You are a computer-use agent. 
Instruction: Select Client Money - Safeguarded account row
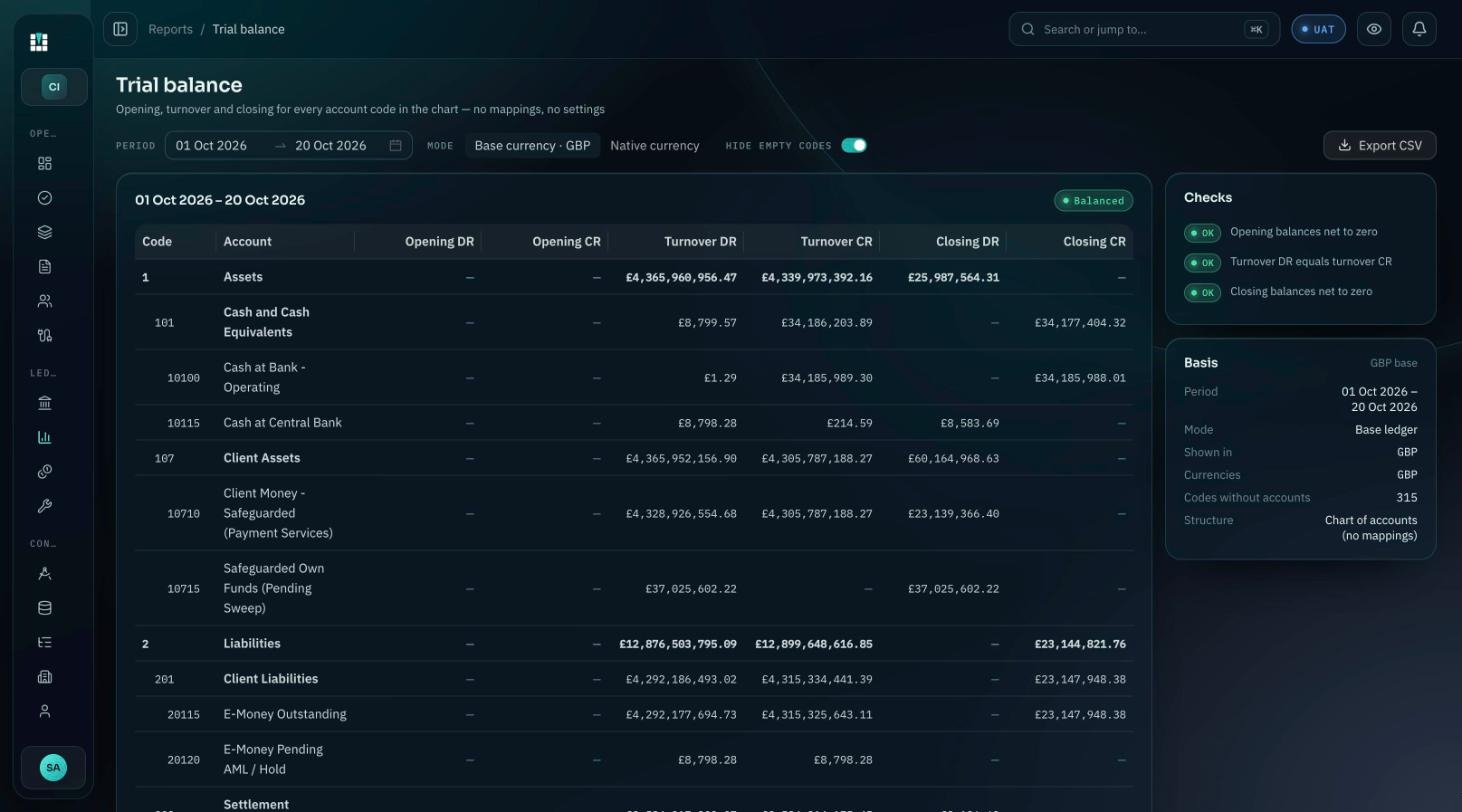pos(634,513)
